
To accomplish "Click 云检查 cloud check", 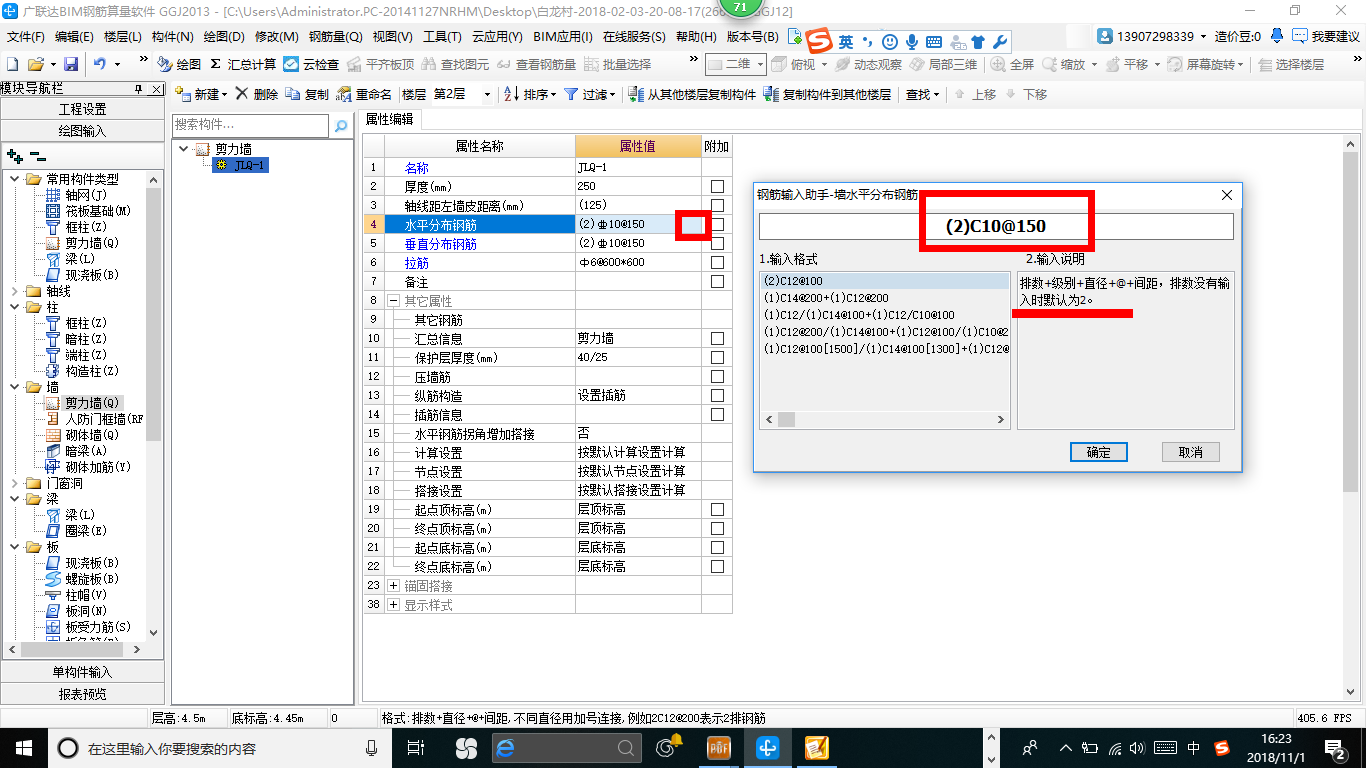I will coord(311,64).
